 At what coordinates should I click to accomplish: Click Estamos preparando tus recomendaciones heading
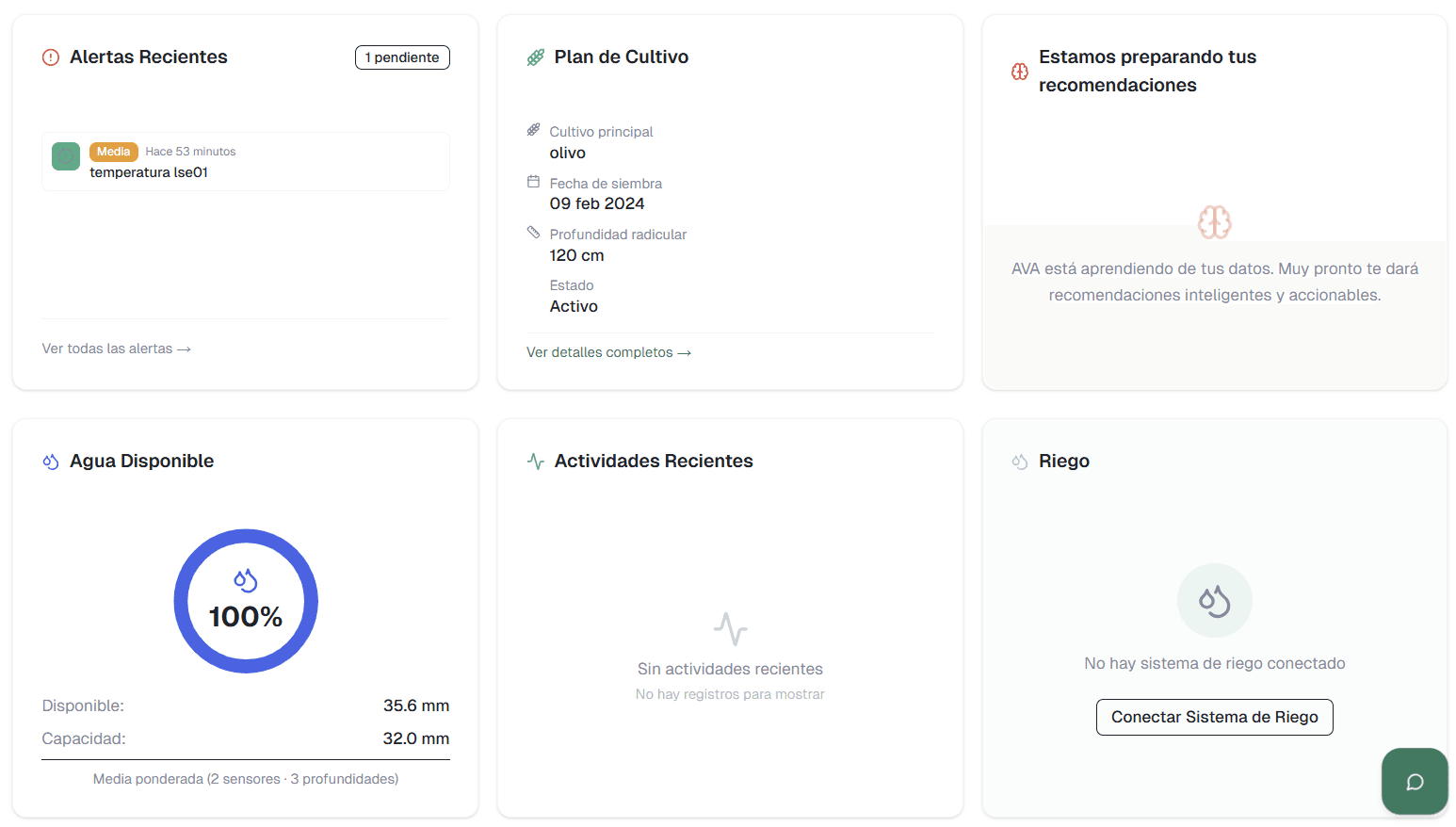(x=1148, y=72)
